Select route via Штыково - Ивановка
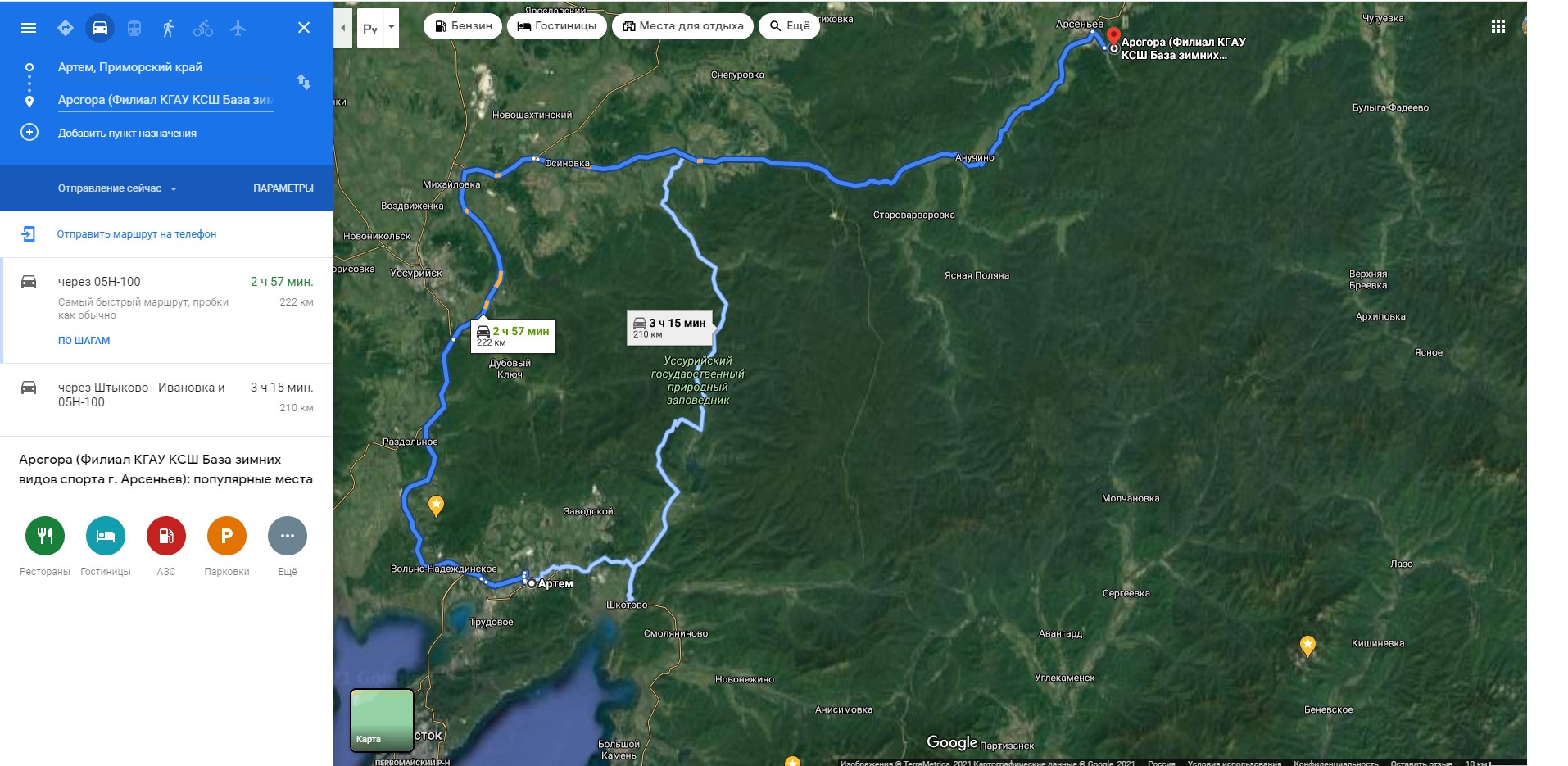The width and height of the screenshot is (1568, 766). (166, 400)
